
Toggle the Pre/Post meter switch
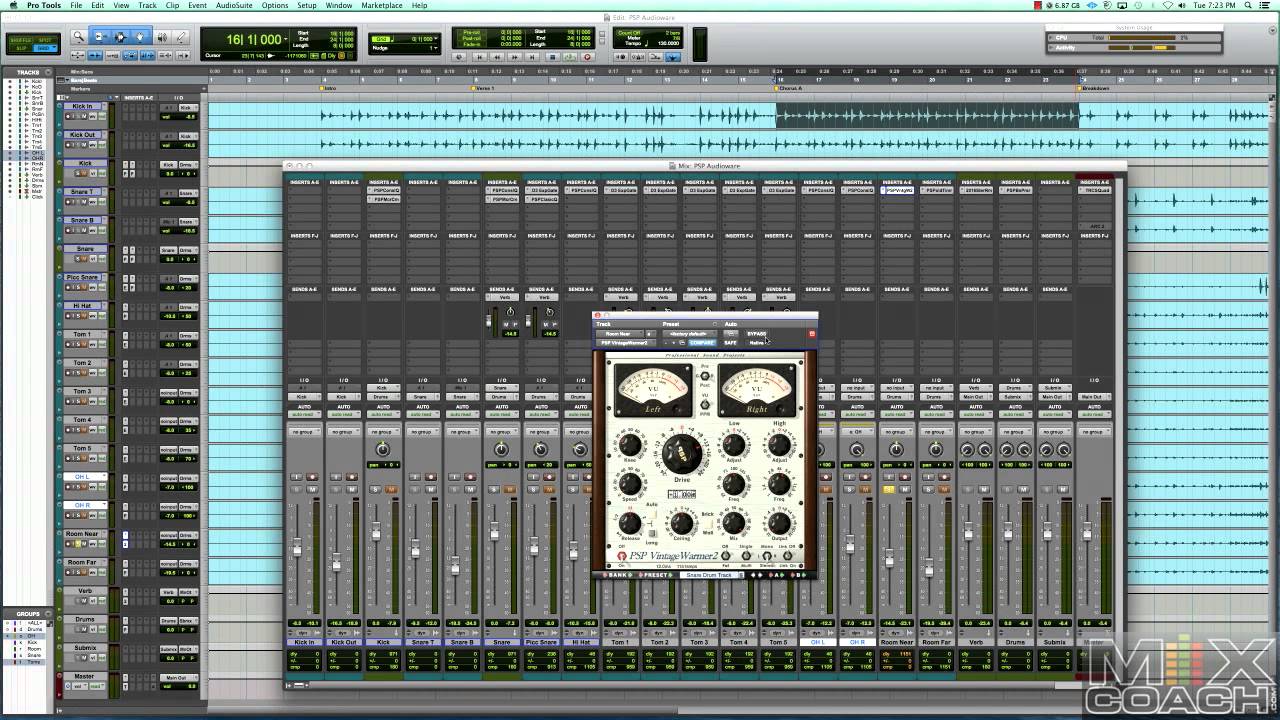tap(705, 376)
